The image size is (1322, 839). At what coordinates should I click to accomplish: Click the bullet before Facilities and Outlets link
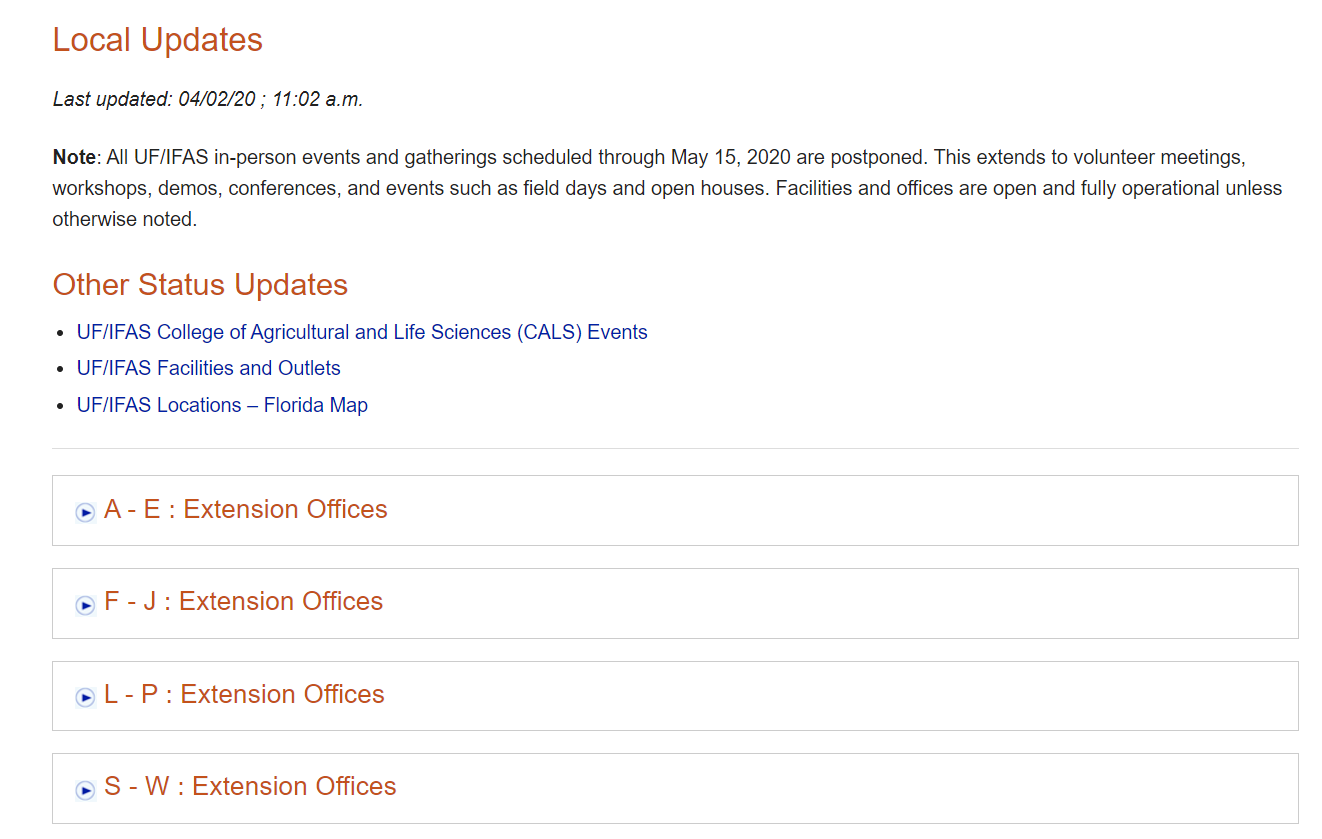pos(62,369)
